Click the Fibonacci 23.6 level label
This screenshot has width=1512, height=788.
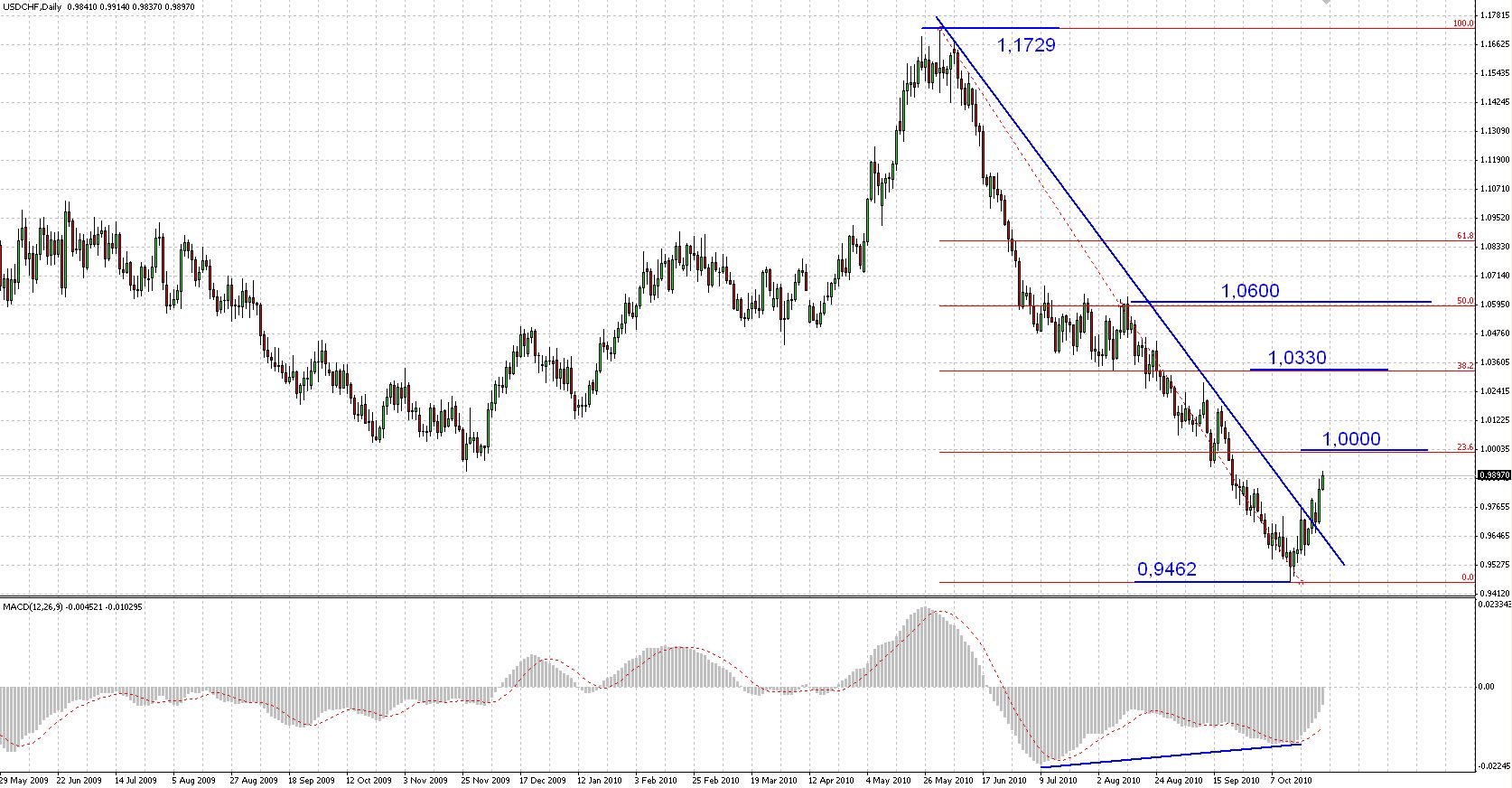1465,446
